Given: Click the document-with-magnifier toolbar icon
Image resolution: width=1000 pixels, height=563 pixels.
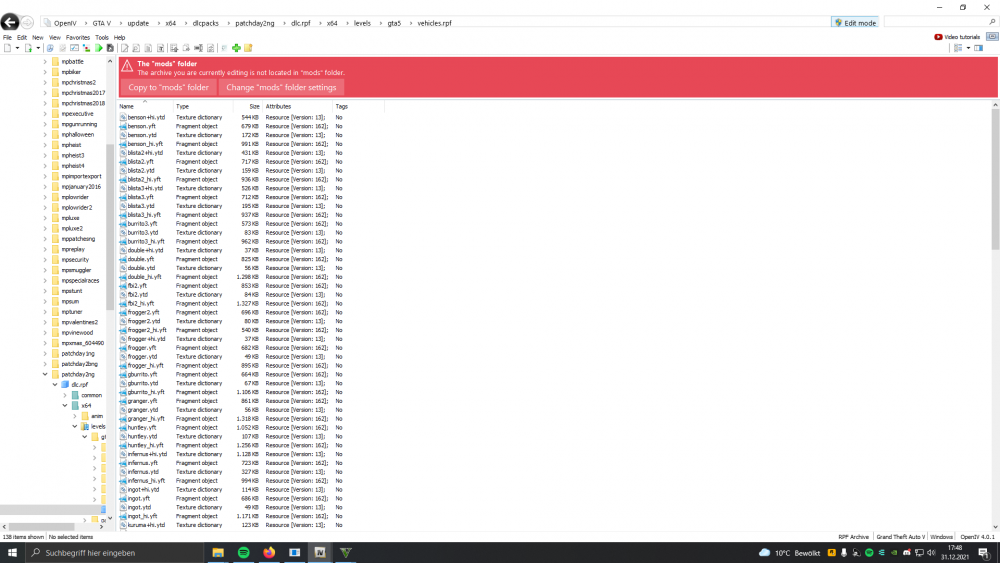Looking at the screenshot, I should (x=136, y=48).
